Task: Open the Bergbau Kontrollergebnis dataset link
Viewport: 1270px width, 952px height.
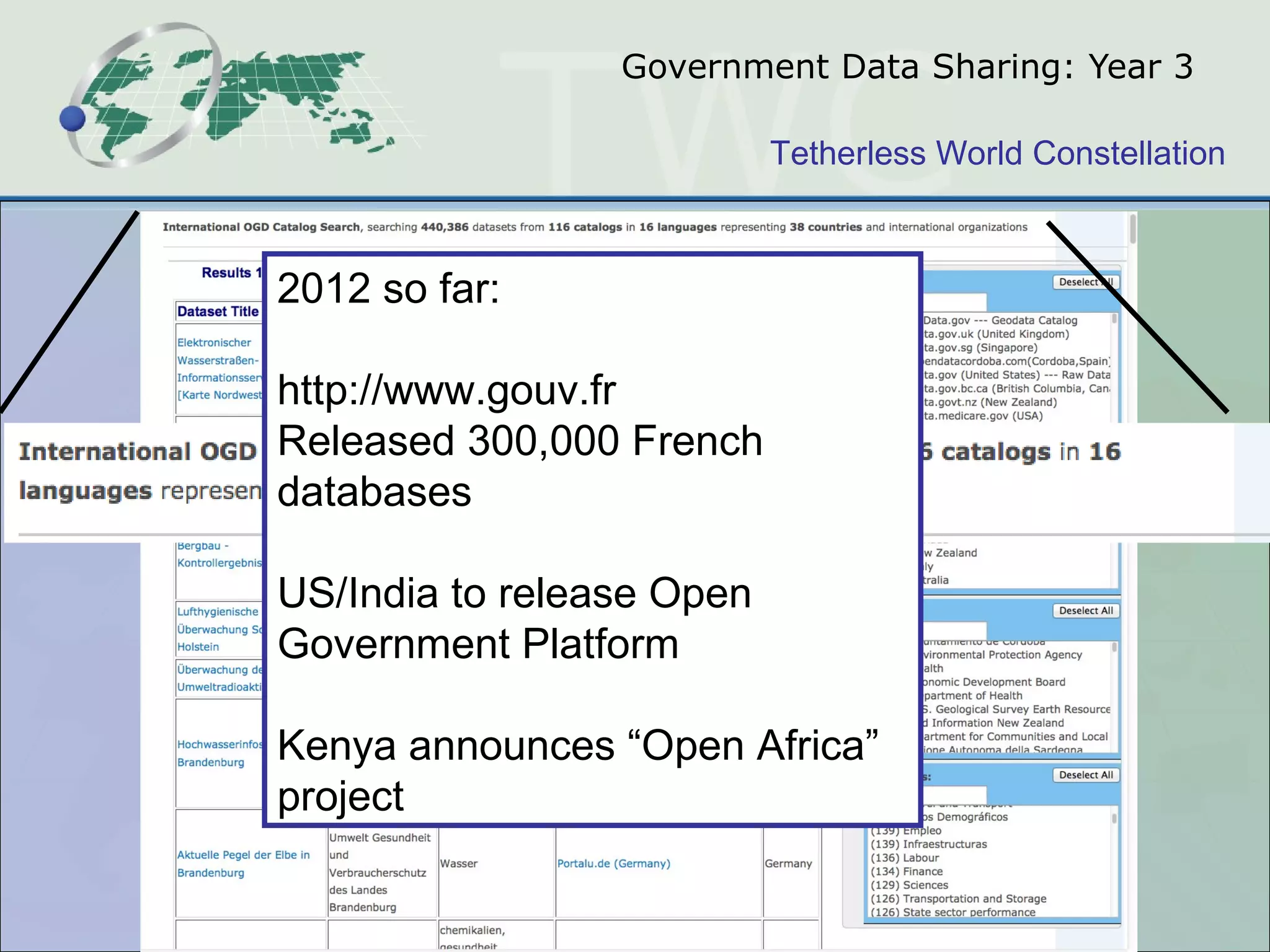Action: pos(220,554)
